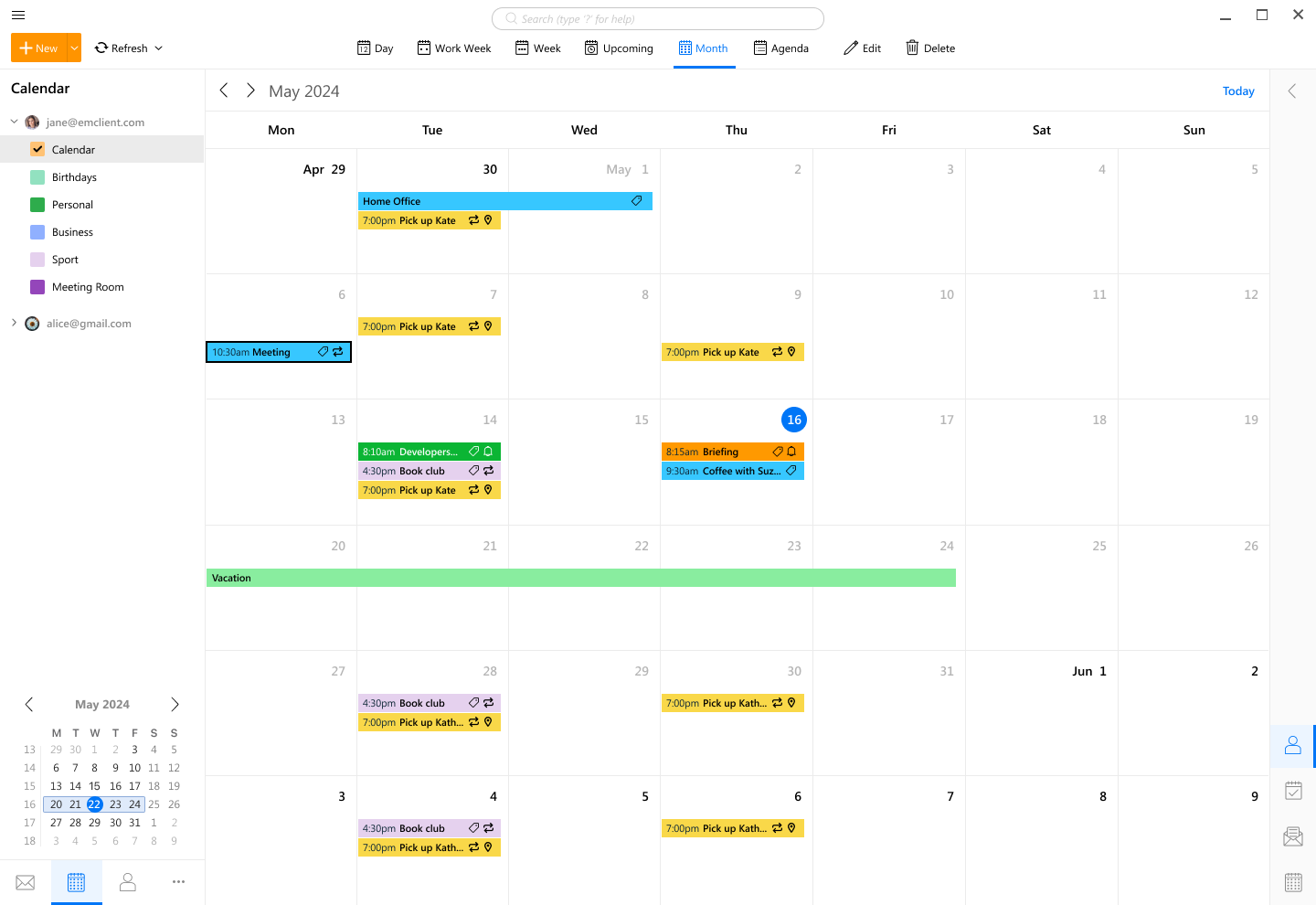Viewport: 1316px width, 905px height.
Task: Click the Edit pencil icon
Action: click(x=851, y=48)
